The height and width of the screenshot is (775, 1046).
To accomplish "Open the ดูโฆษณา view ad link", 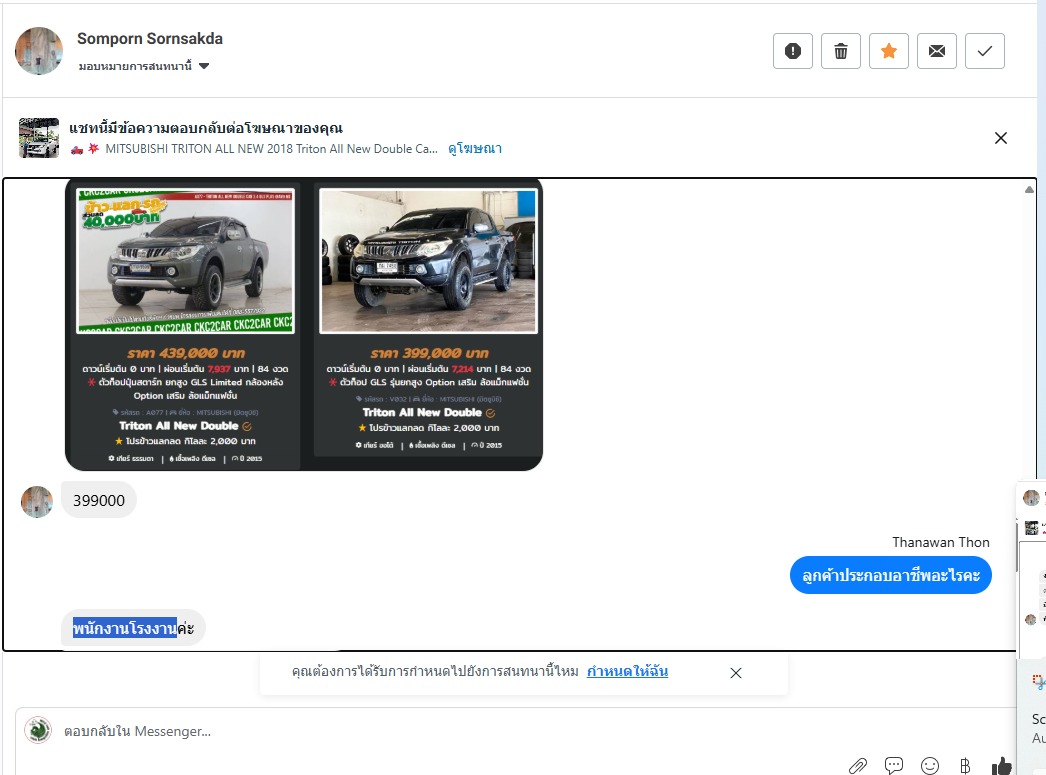I will pyautogui.click(x=474, y=149).
